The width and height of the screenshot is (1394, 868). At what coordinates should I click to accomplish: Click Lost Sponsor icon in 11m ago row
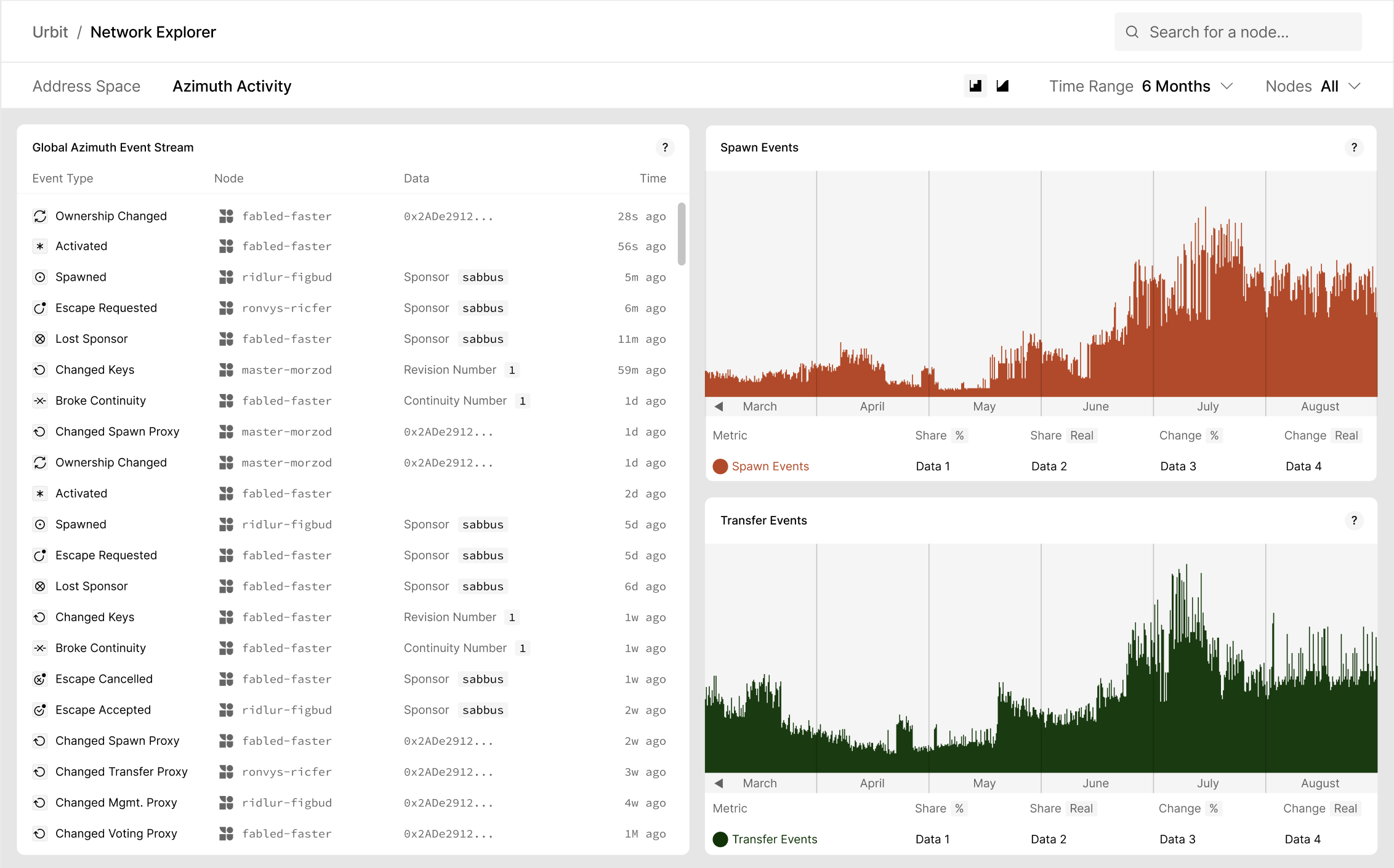pos(40,339)
